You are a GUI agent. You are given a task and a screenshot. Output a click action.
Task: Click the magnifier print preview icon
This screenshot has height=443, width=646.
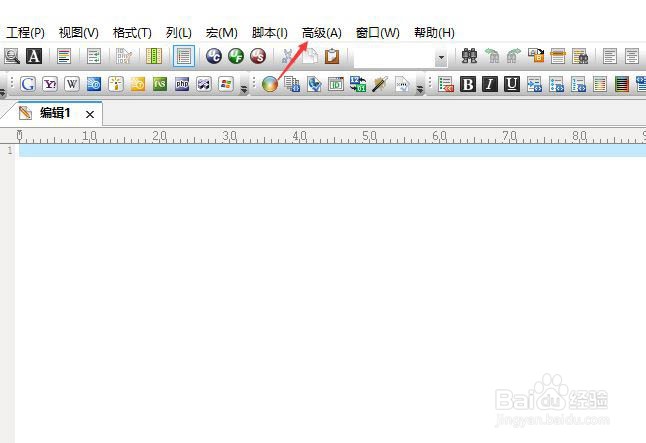coord(12,56)
